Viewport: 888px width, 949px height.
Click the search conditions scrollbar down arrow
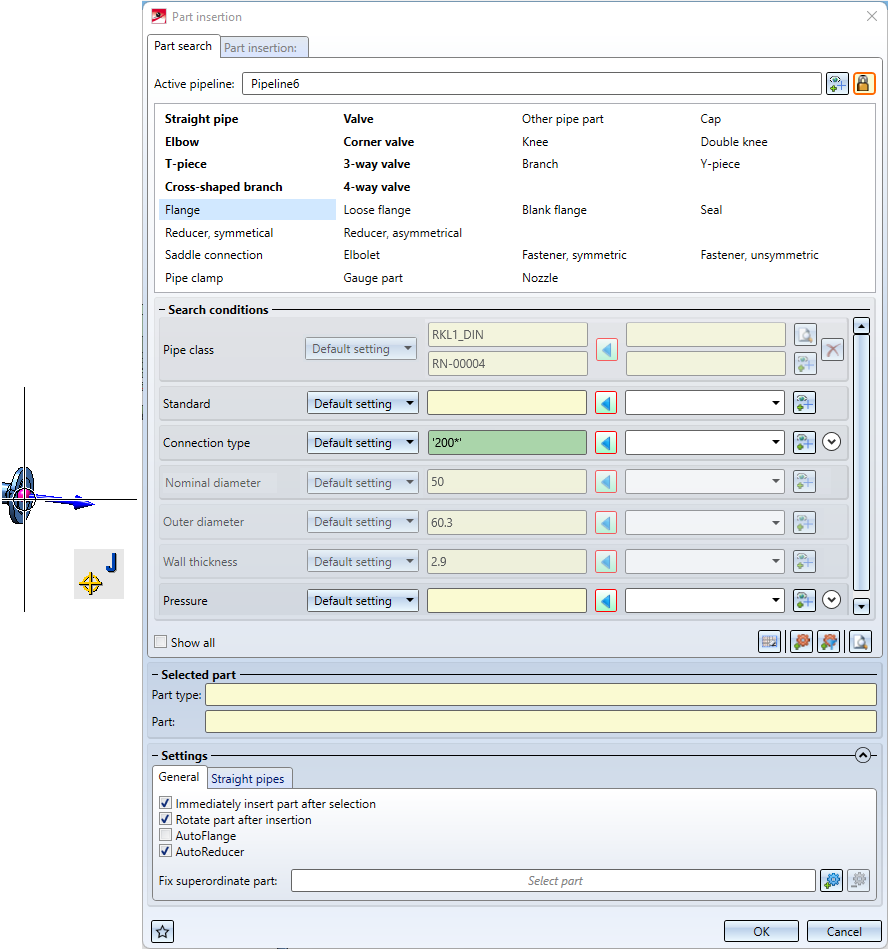pyautogui.click(x=861, y=606)
